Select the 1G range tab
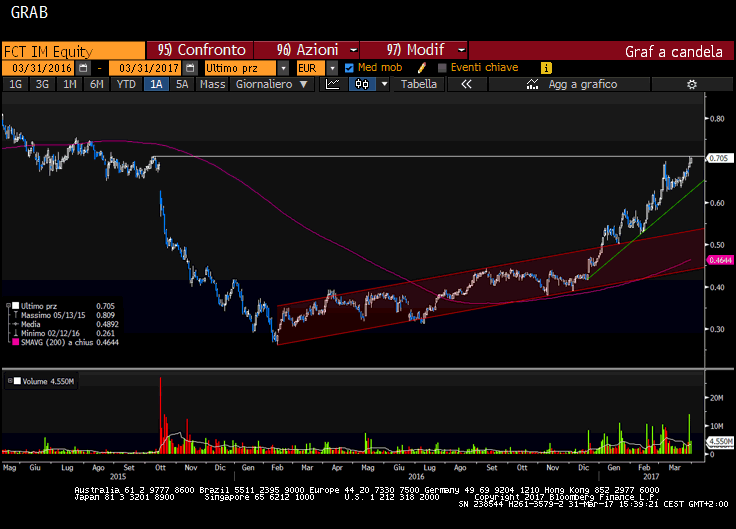The height and width of the screenshot is (529, 736). point(15,84)
